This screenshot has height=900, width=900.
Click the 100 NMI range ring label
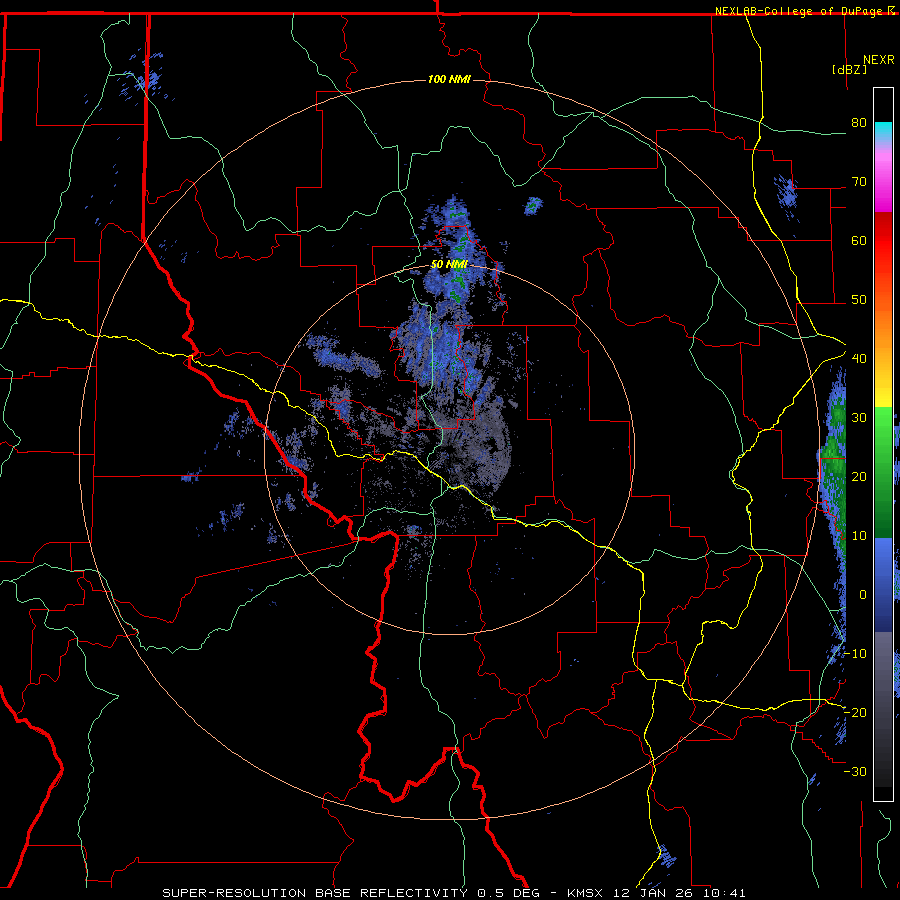tap(449, 79)
